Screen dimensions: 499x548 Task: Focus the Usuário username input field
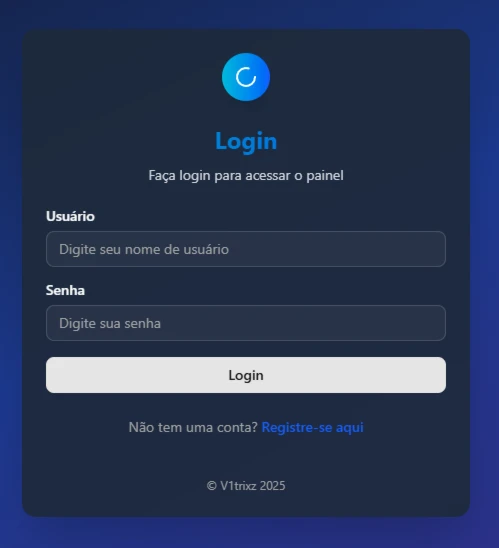point(246,249)
